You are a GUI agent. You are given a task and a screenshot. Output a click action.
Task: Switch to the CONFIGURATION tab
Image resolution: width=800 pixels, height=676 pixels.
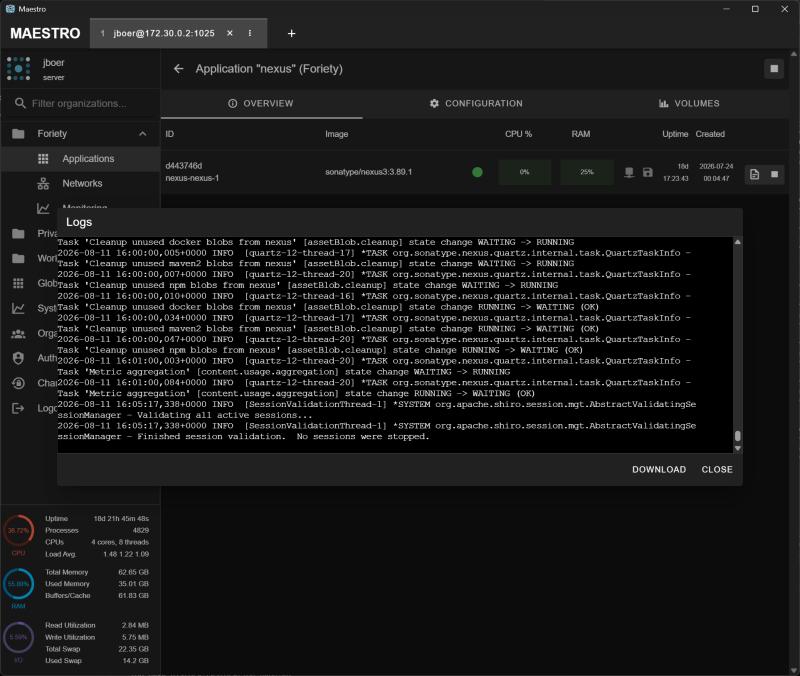(x=476, y=104)
